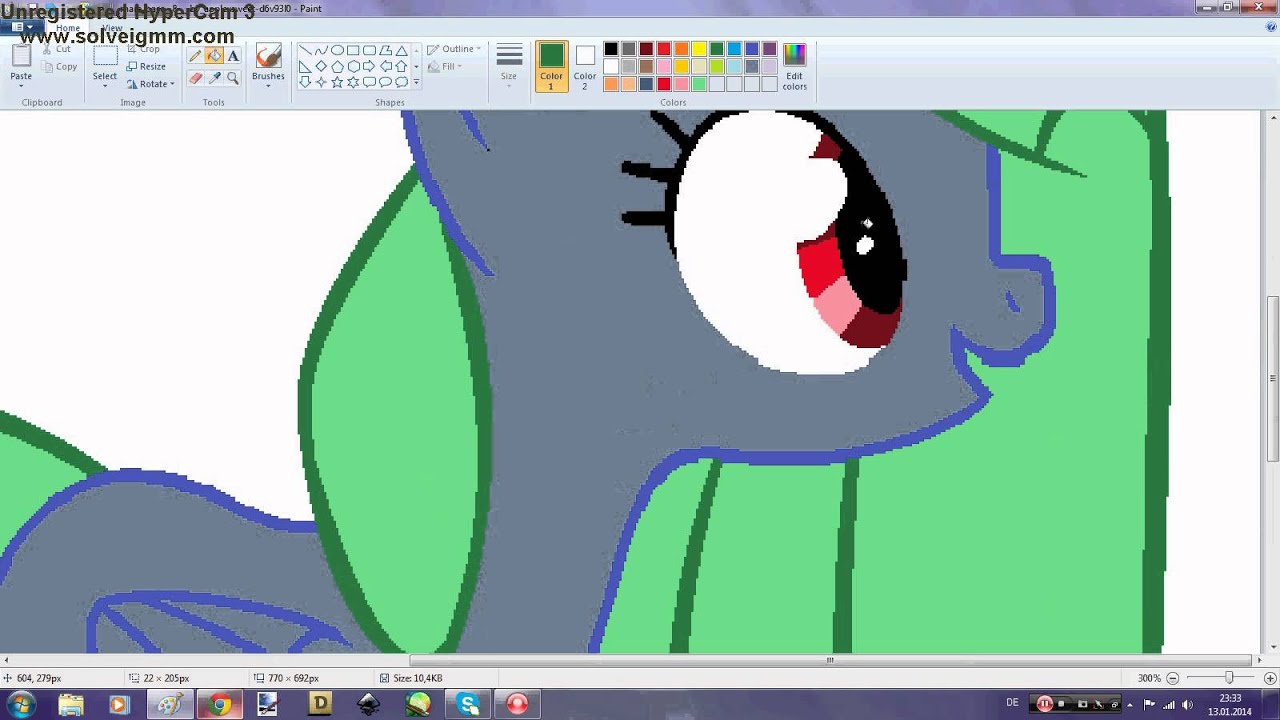Open Paint help question mark icon

(1270, 27)
